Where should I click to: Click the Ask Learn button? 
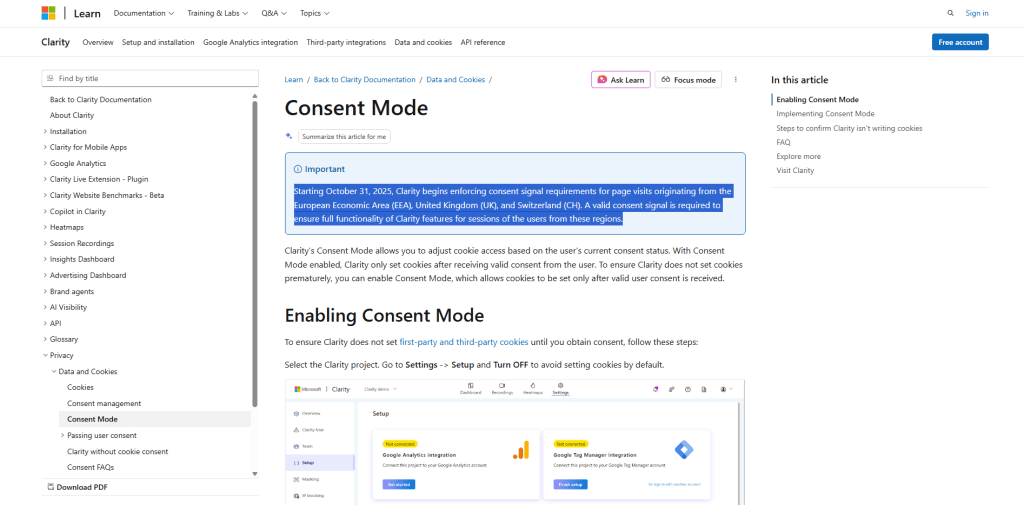[x=620, y=80]
